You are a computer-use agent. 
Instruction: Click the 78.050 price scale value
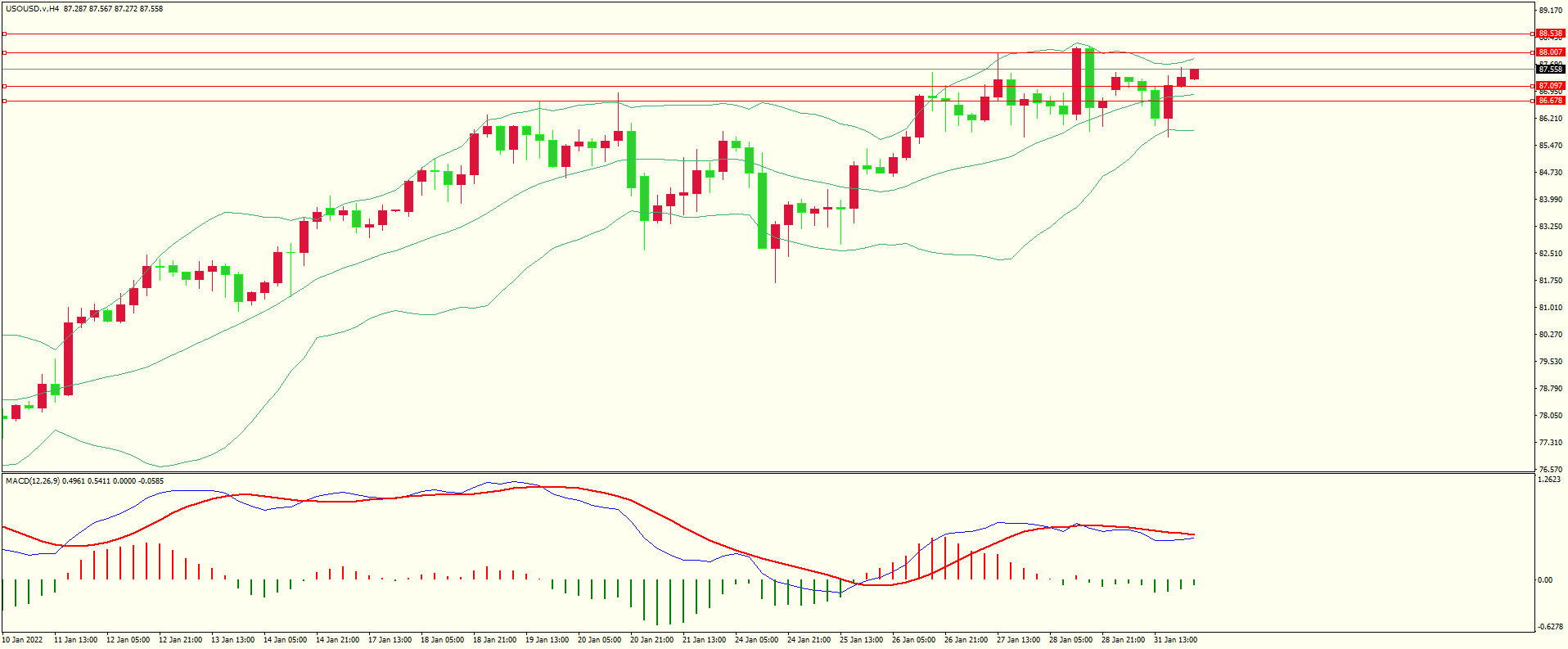click(x=1550, y=416)
